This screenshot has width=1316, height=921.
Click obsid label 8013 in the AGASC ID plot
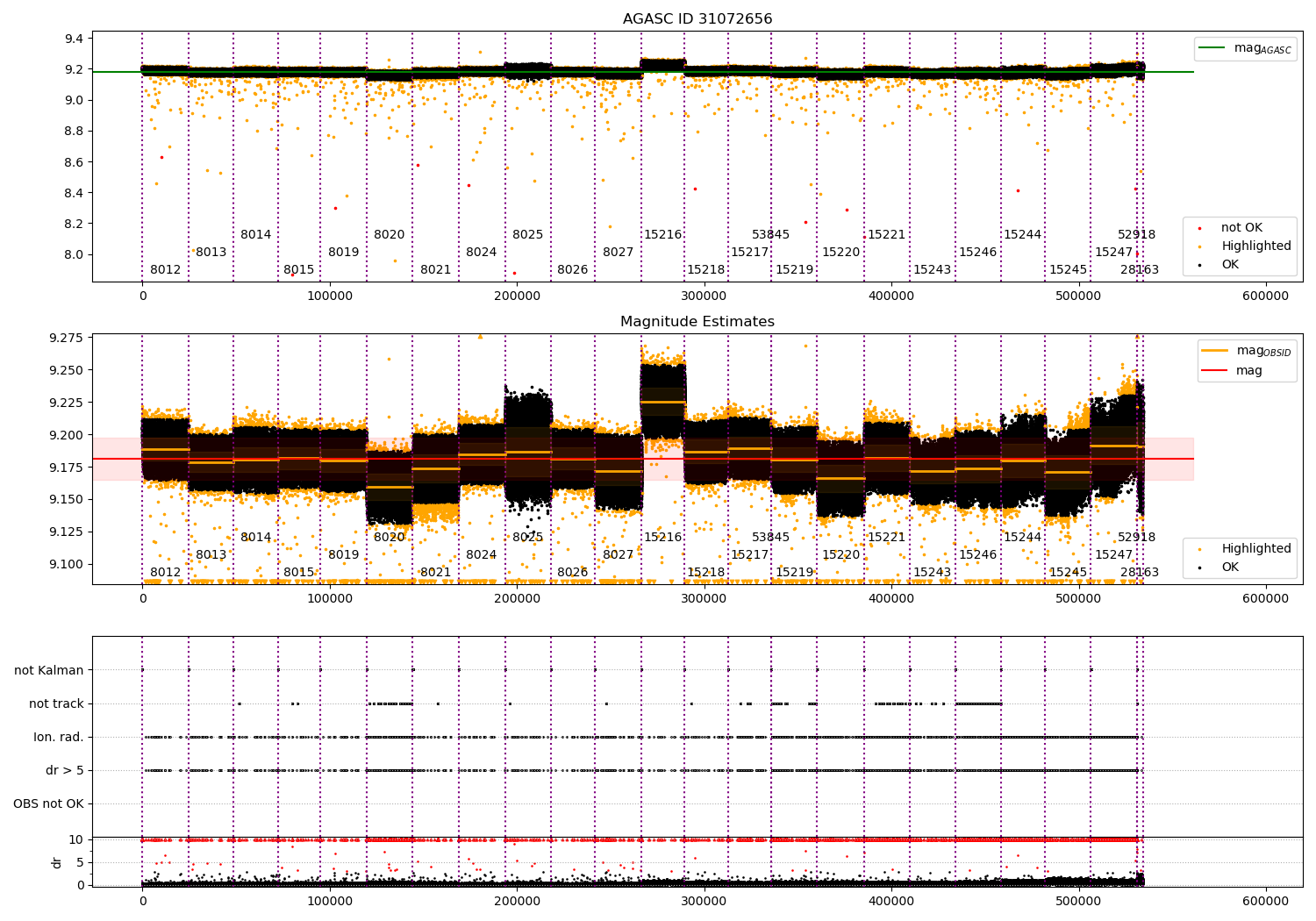click(211, 253)
